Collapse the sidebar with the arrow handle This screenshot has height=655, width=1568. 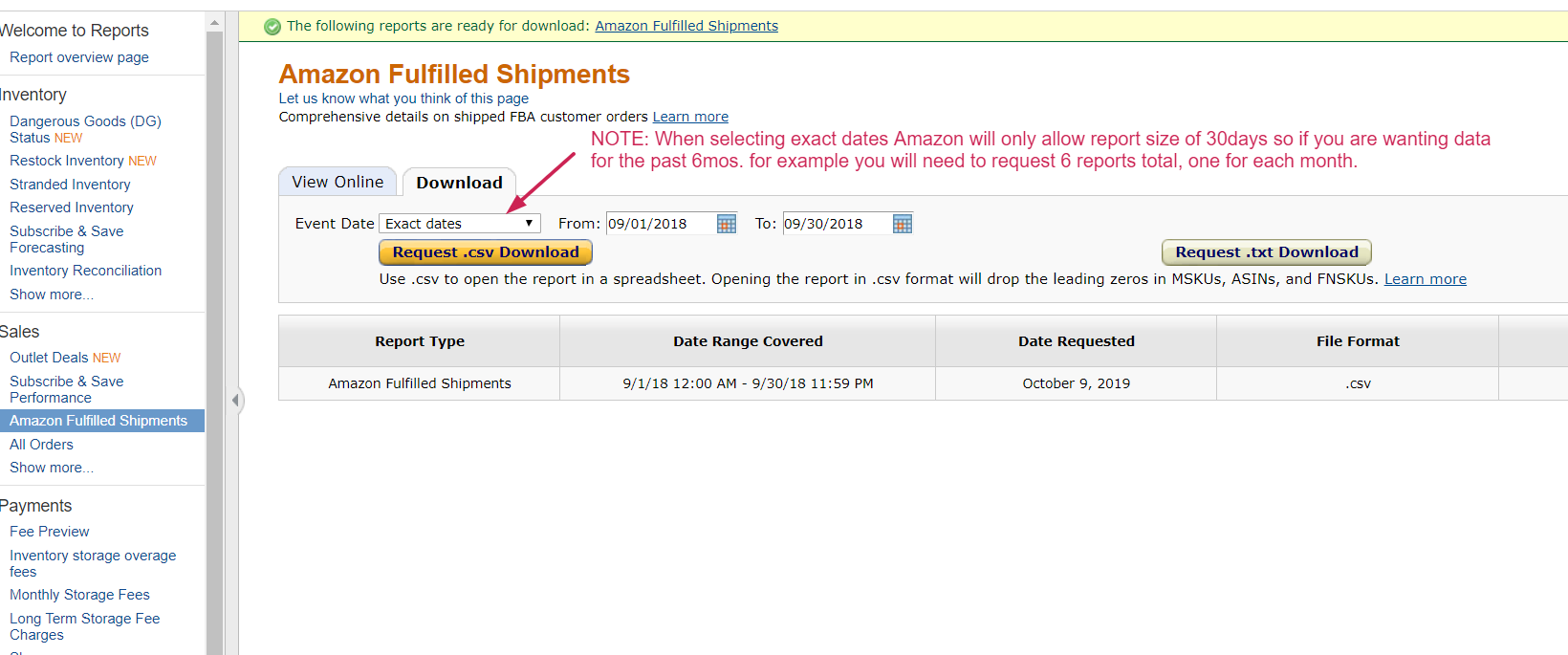click(235, 400)
